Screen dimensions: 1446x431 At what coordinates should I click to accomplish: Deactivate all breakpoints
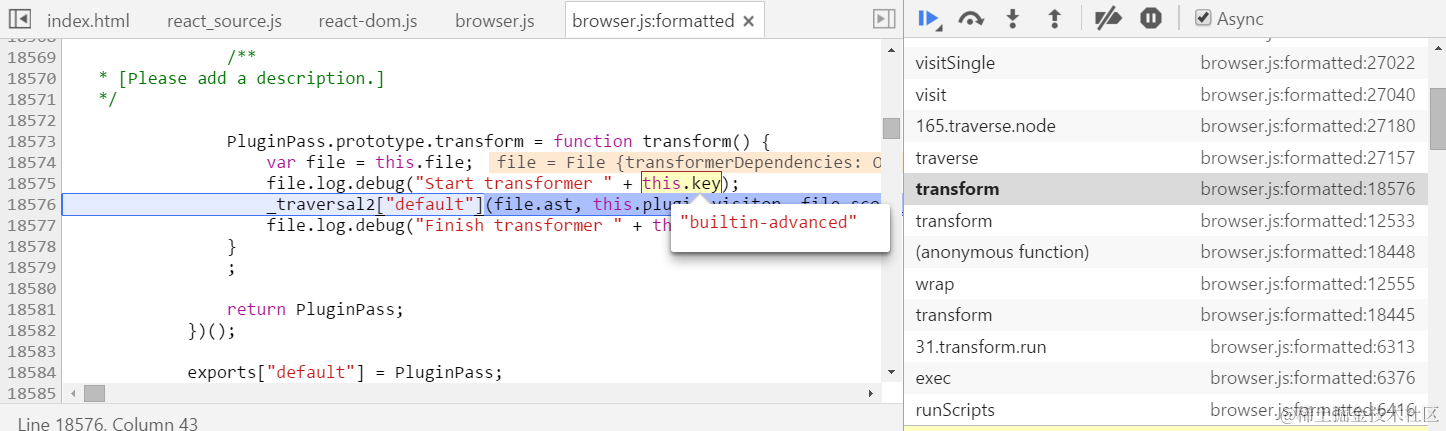click(1108, 19)
